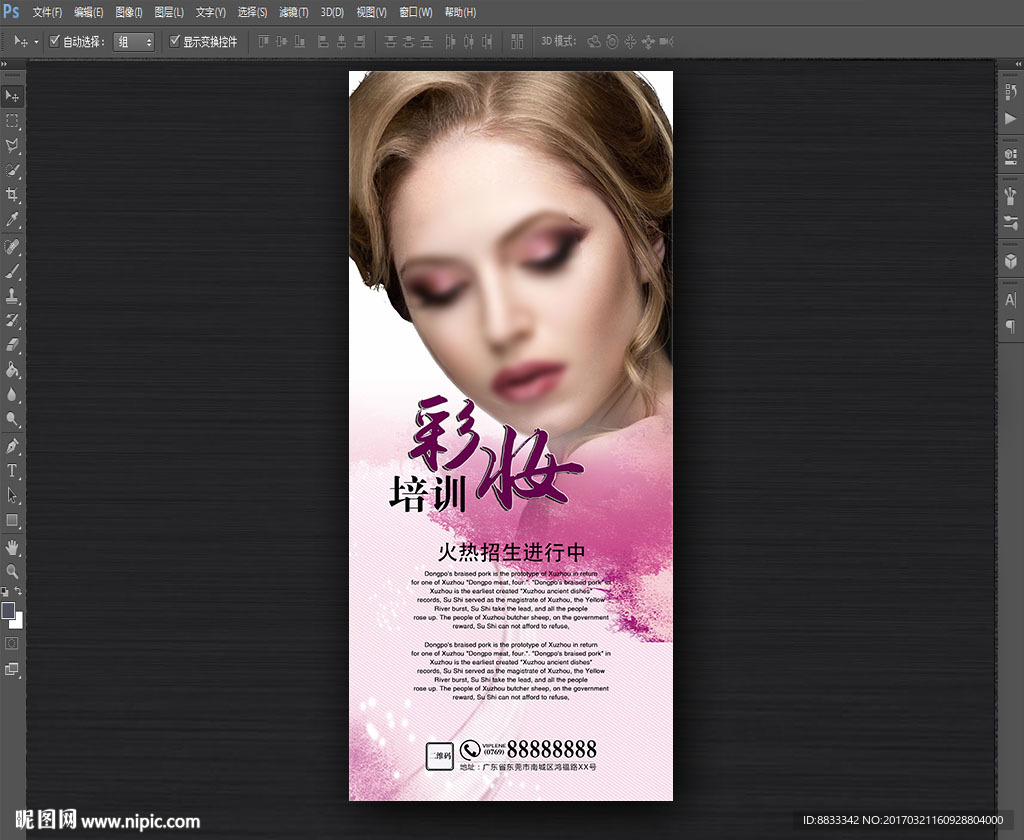1024x840 pixels.
Task: Click the Actions panel play button
Action: tap(1010, 118)
